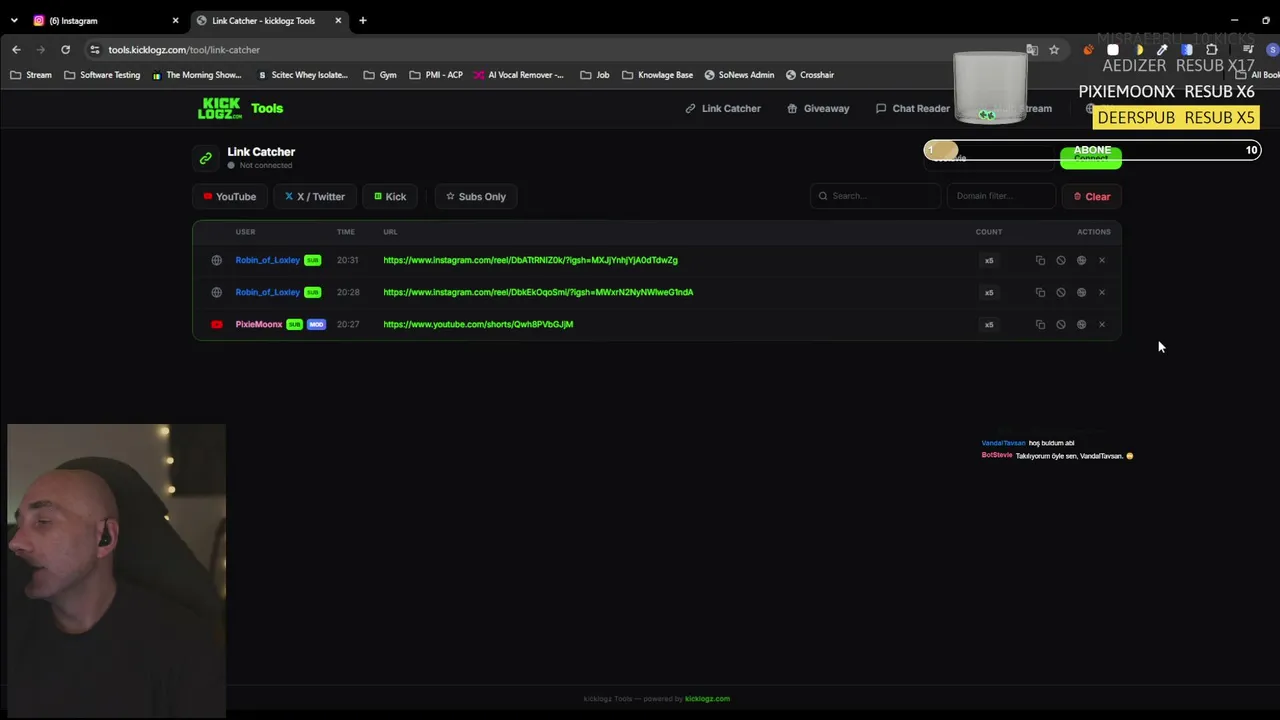The height and width of the screenshot is (720, 1280).
Task: Clear all caught links
Action: [x=1091, y=196]
